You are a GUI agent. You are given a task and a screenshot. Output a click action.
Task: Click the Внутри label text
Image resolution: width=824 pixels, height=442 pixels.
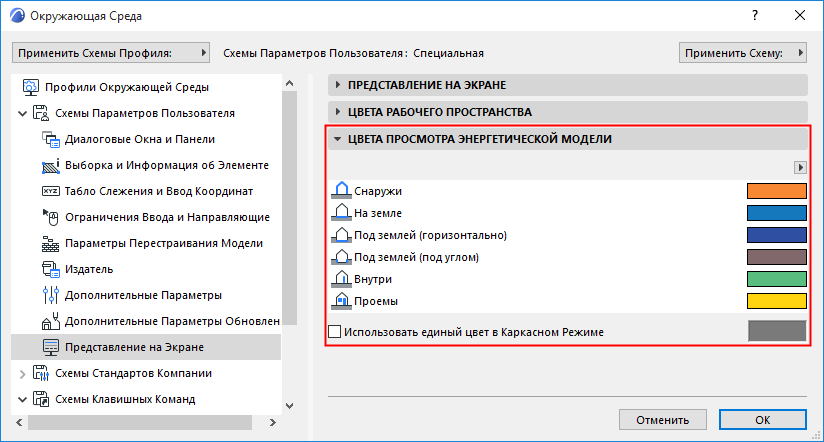point(373,280)
